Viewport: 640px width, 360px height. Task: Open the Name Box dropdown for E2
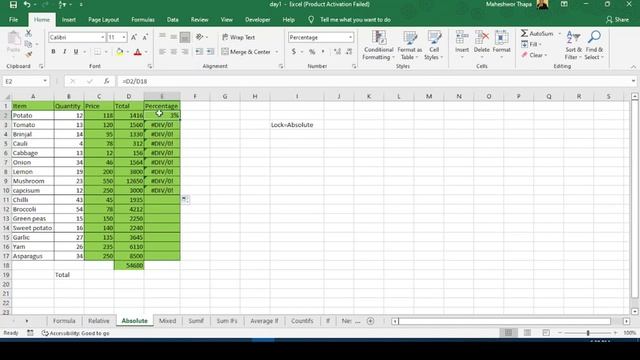coord(45,81)
